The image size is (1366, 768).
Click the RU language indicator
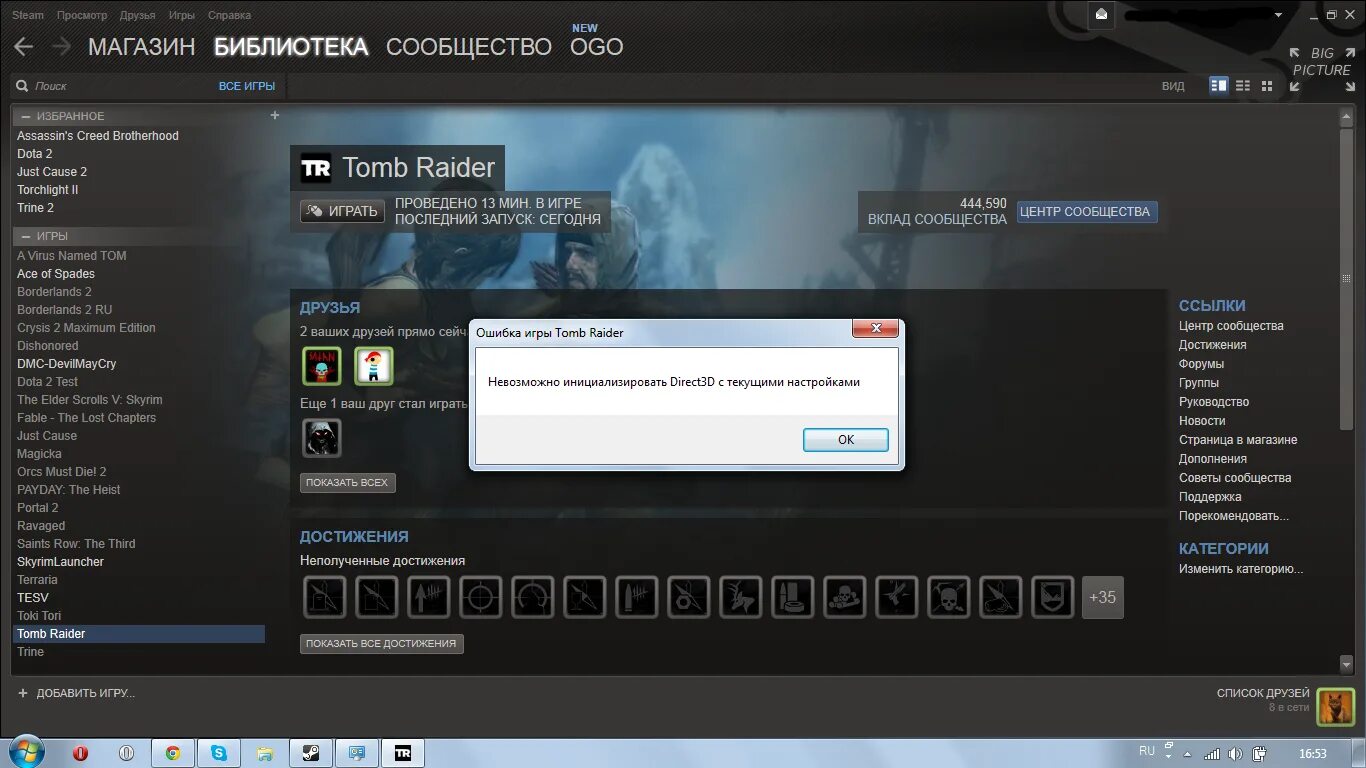(1147, 751)
